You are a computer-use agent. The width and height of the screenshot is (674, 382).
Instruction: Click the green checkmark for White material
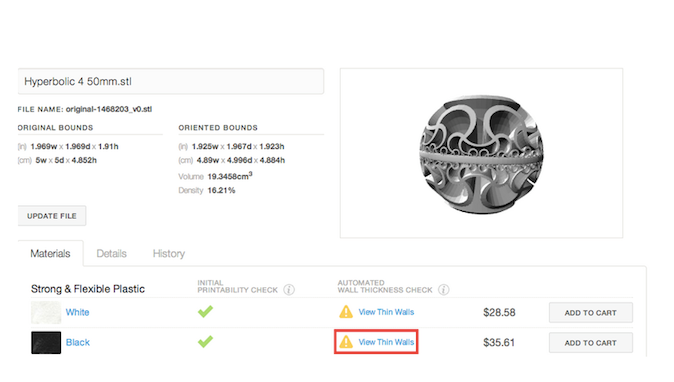(x=205, y=312)
